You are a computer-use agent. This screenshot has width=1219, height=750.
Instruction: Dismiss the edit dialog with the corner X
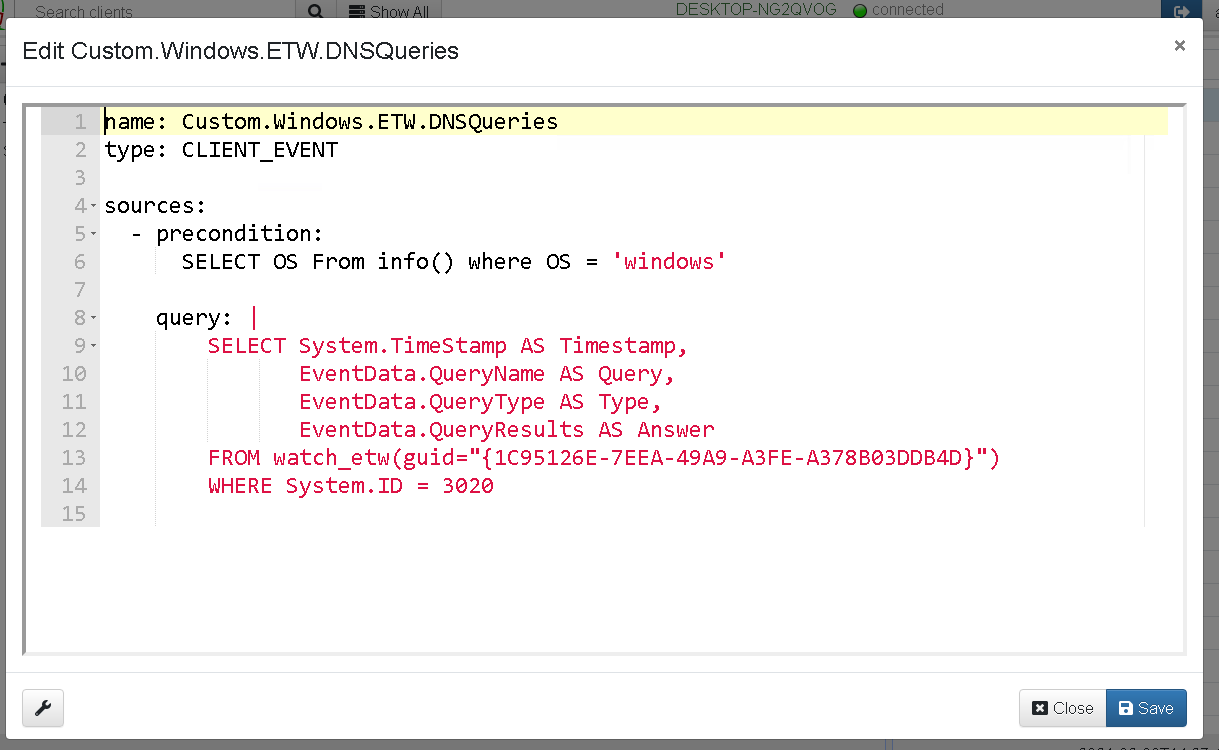click(x=1179, y=45)
